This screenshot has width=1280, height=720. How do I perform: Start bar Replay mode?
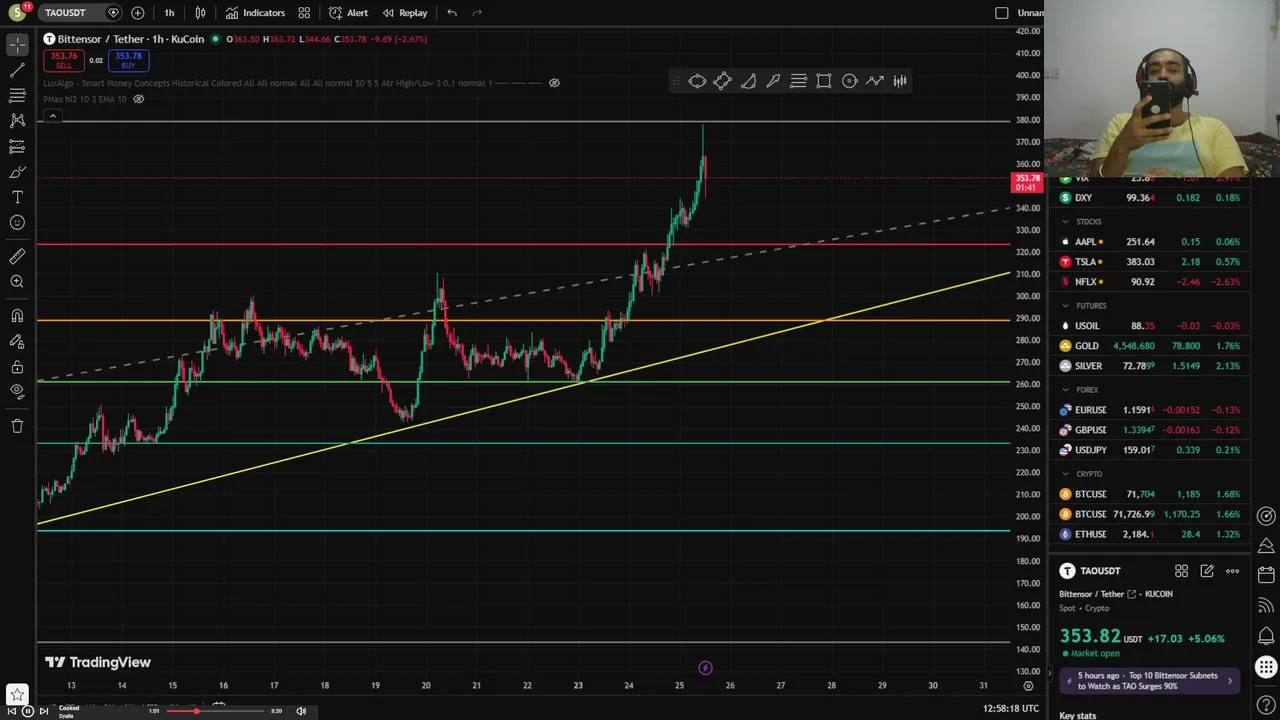(405, 13)
